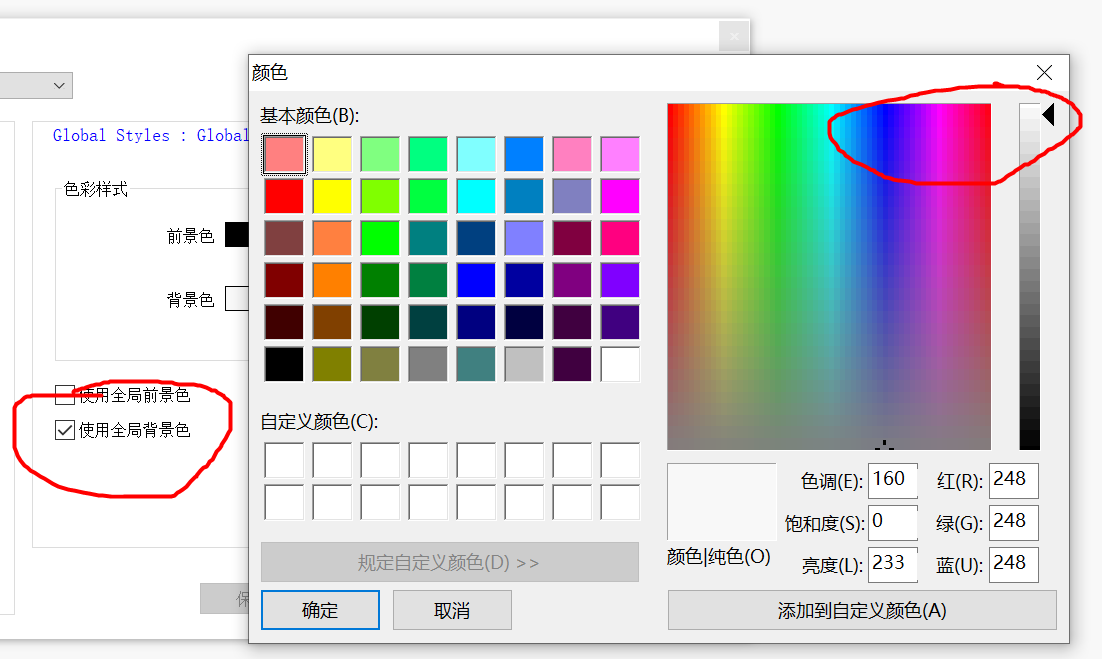Open the dropdown in the style dialog
This screenshot has width=1102, height=659.
point(59,86)
